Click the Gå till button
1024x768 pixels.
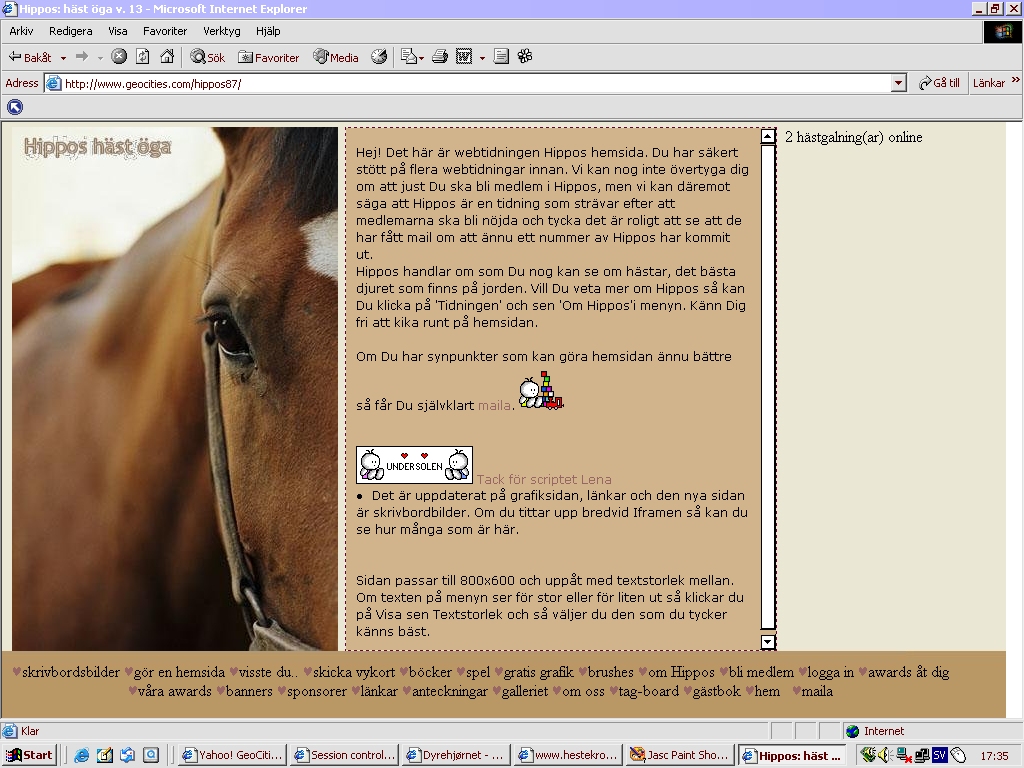coord(939,83)
